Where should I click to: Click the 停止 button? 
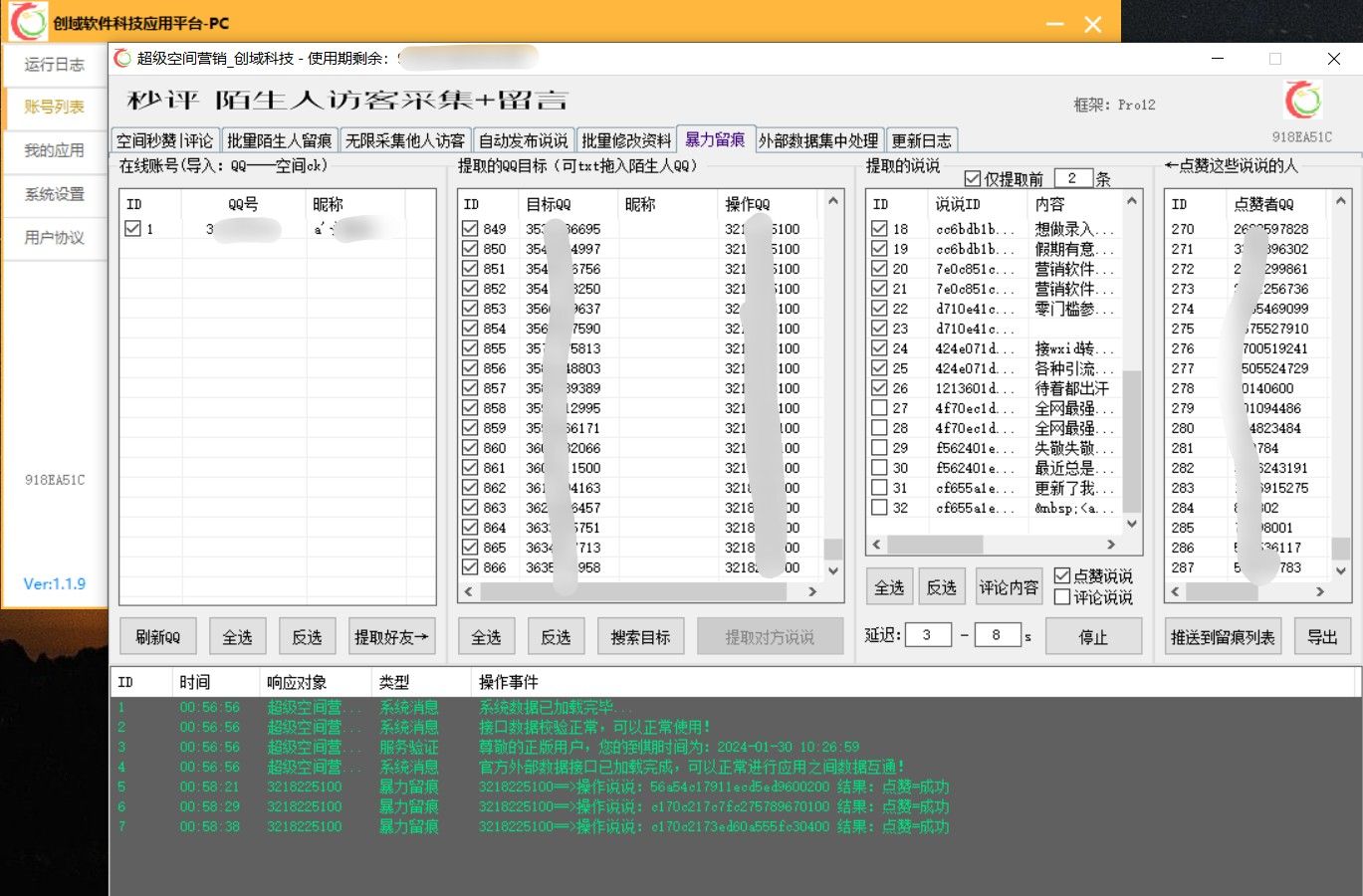coord(1093,637)
